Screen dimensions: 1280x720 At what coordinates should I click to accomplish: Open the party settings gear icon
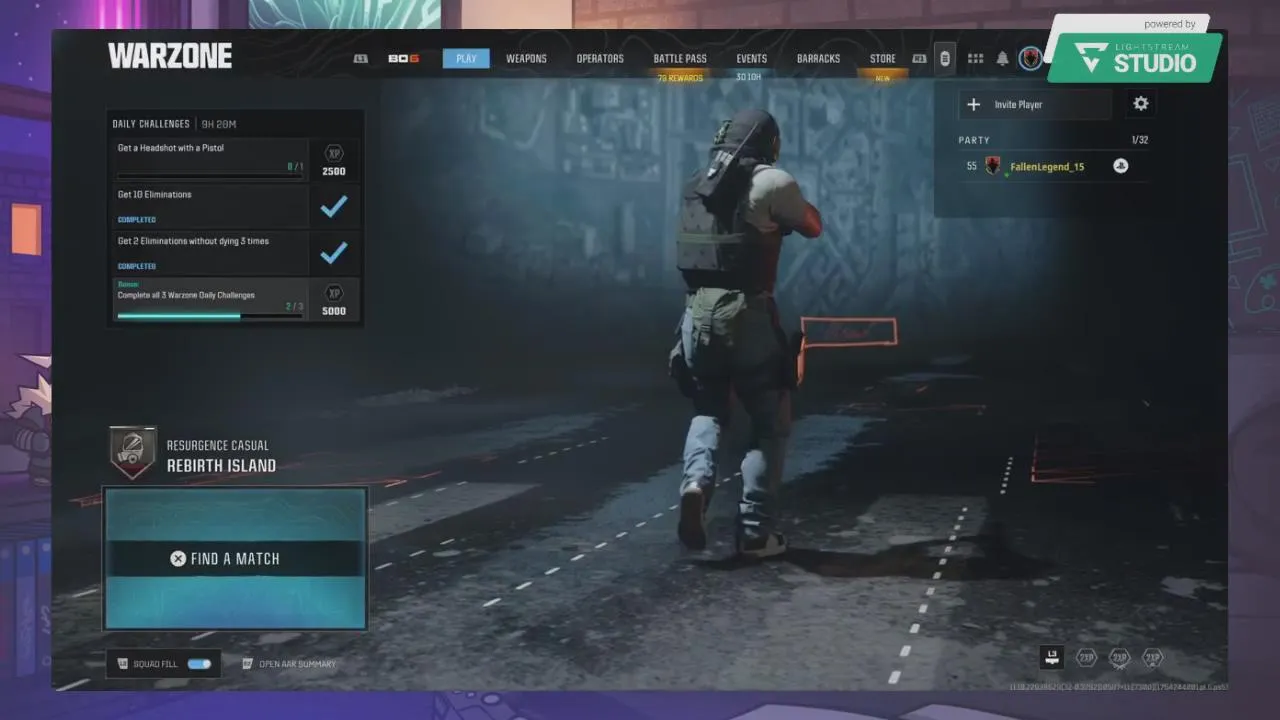click(x=1140, y=104)
